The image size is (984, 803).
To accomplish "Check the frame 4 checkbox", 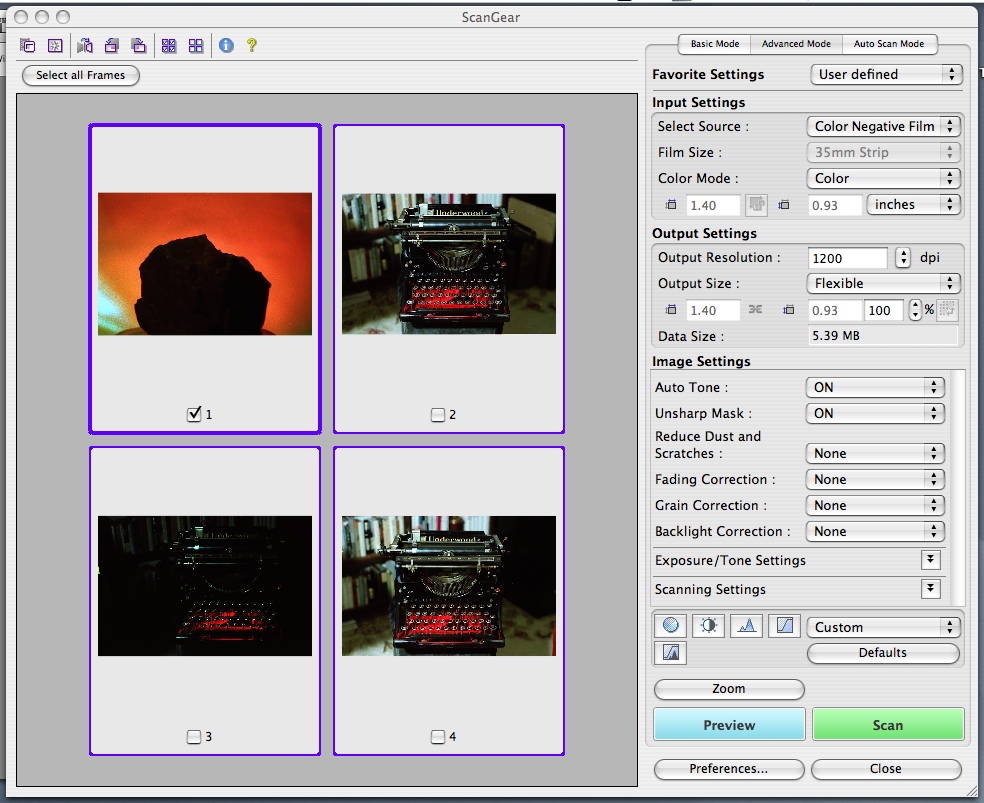I will coord(438,737).
